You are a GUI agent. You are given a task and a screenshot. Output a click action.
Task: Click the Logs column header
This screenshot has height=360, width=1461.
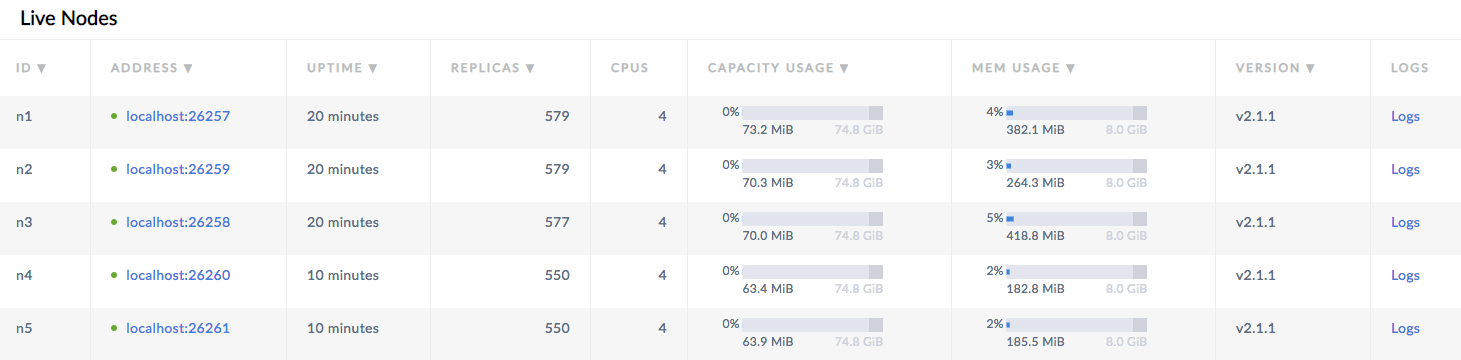(1410, 68)
